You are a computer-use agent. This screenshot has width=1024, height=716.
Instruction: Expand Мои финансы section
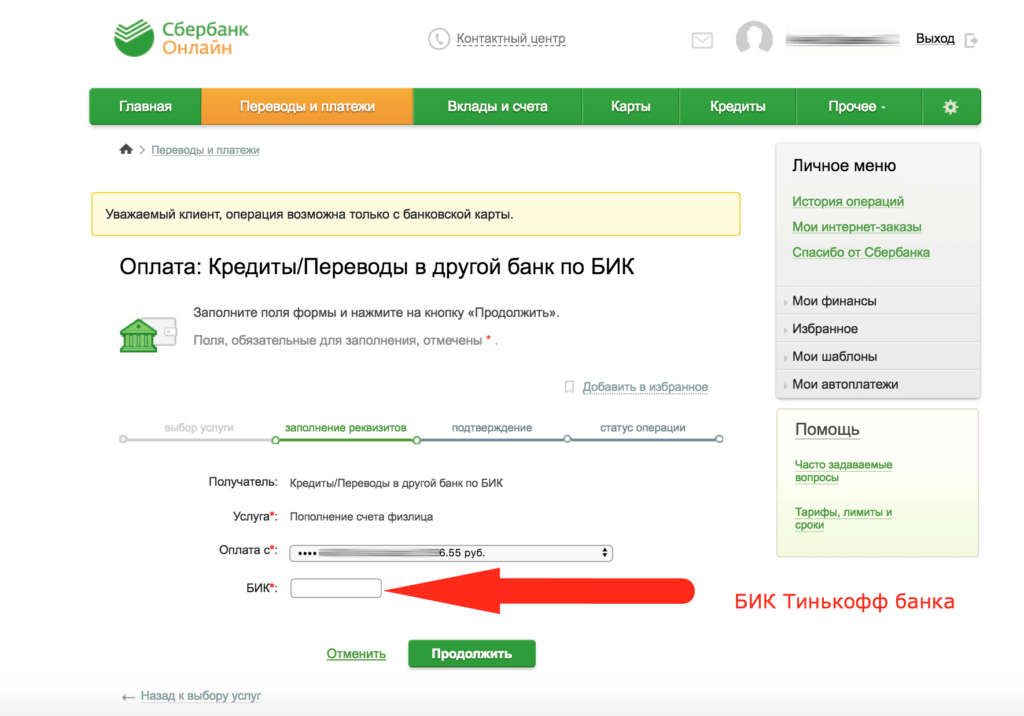[878, 301]
